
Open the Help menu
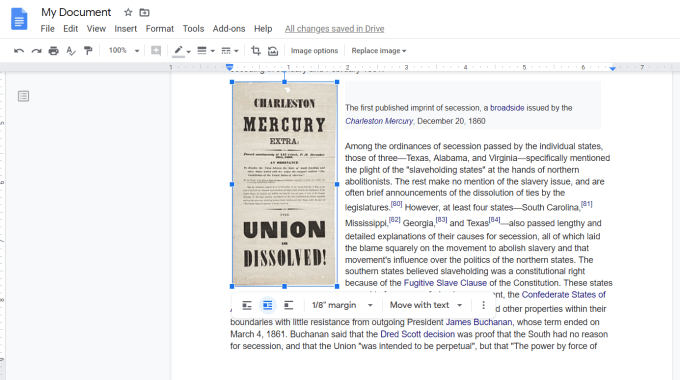(263, 29)
